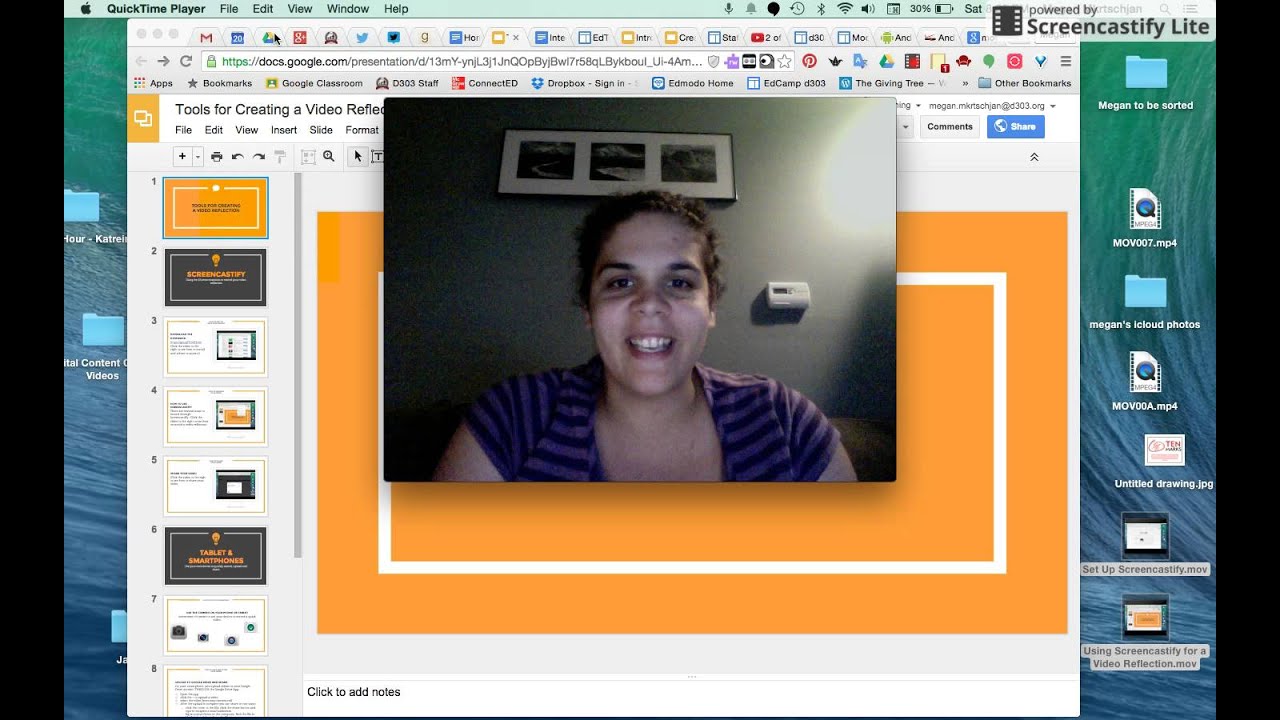Screen dimensions: 1280x720
Task: Select the Set Up Screencastify.mov file
Action: [x=1145, y=544]
